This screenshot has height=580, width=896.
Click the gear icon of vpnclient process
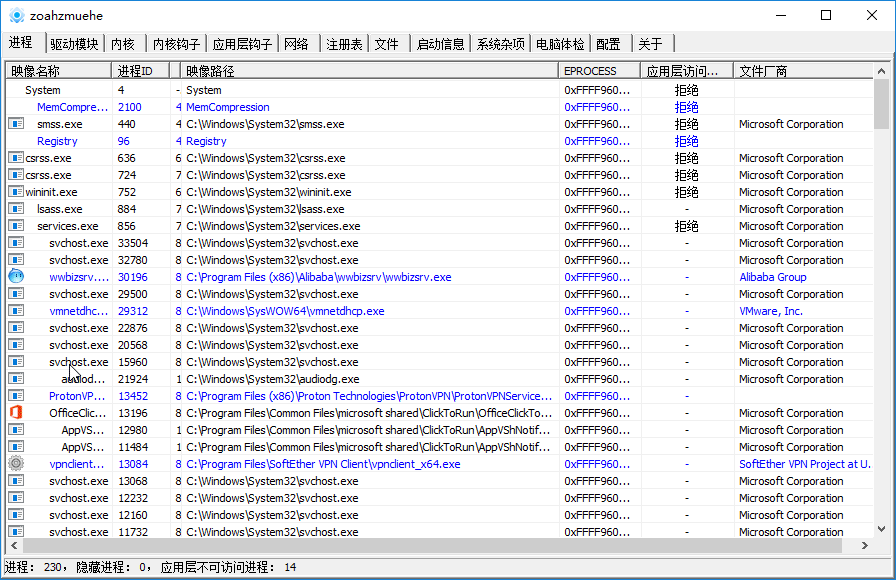pyautogui.click(x=16, y=463)
